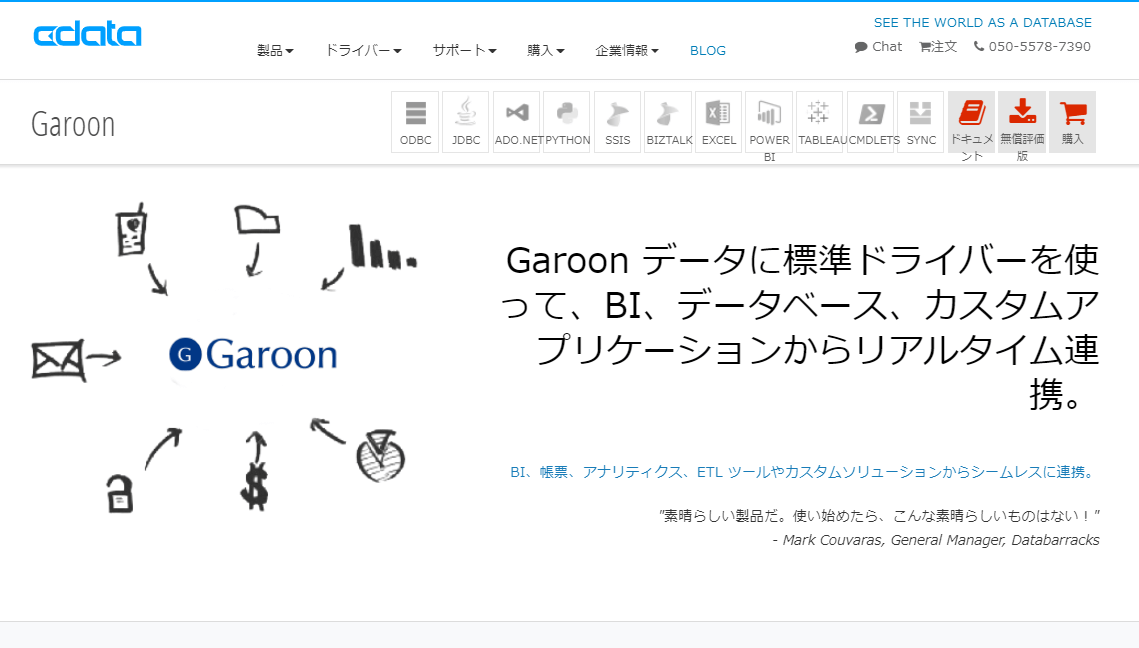Click the Garoon logo image
The width and height of the screenshot is (1139, 648).
[x=254, y=355]
